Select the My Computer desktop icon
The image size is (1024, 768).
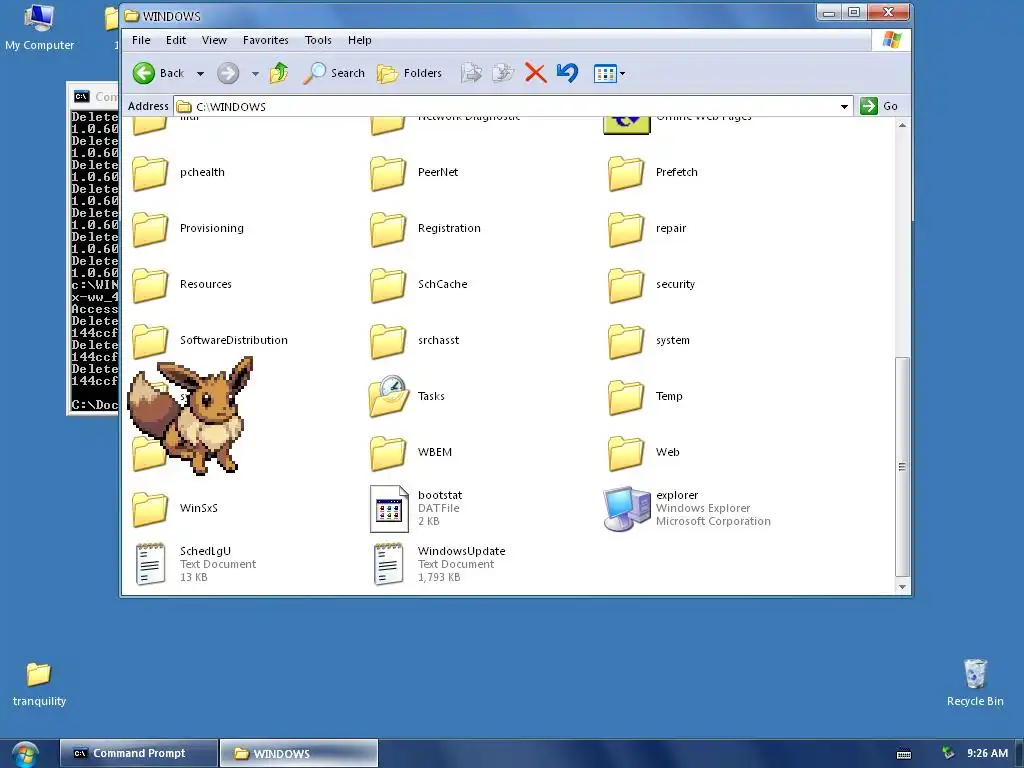click(x=39, y=18)
